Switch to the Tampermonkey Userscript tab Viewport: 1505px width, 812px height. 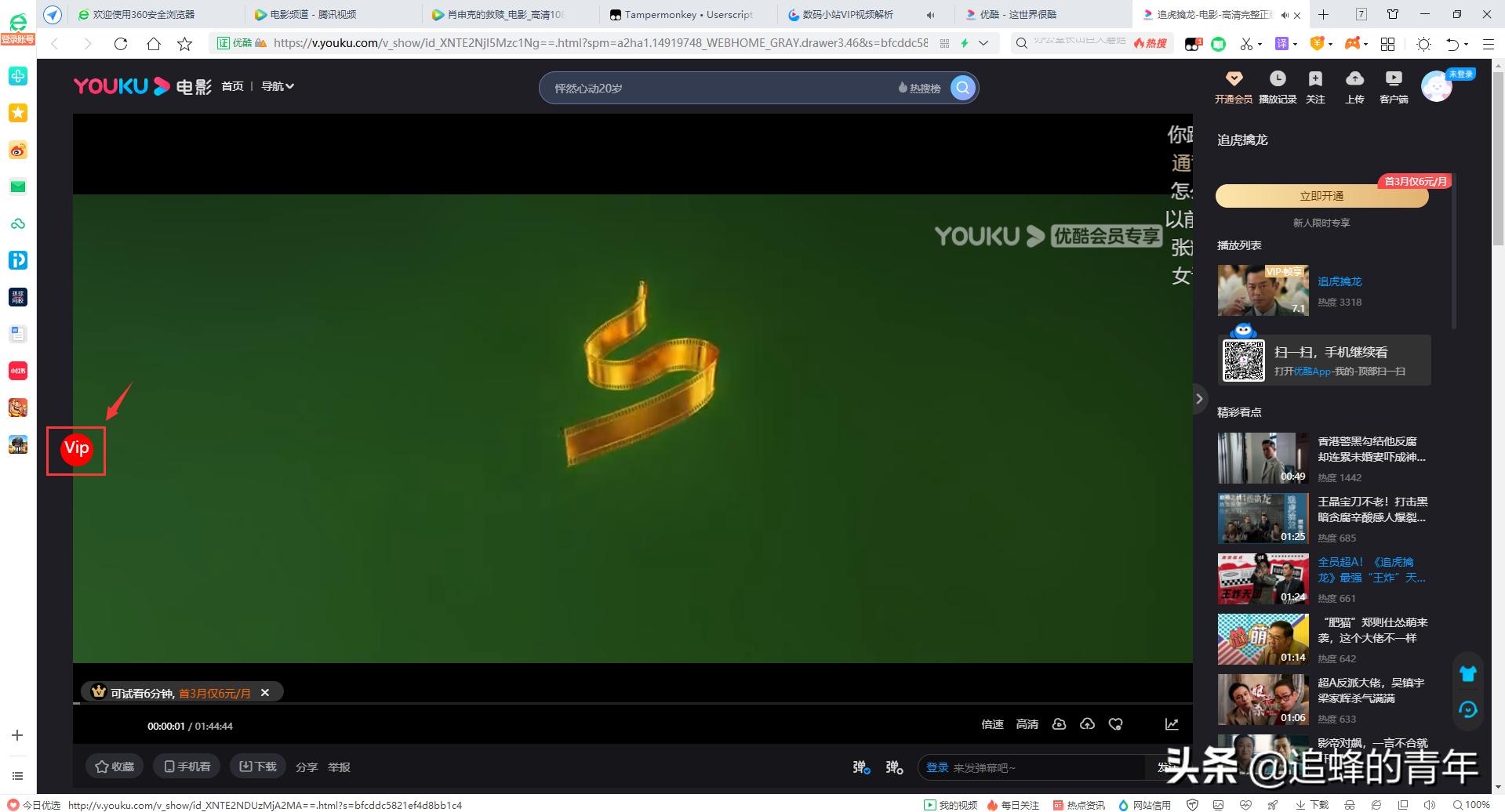[689, 15]
